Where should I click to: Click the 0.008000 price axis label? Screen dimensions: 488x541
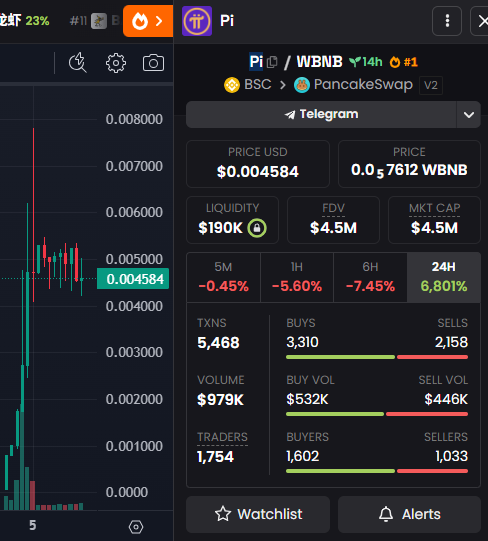(134, 119)
